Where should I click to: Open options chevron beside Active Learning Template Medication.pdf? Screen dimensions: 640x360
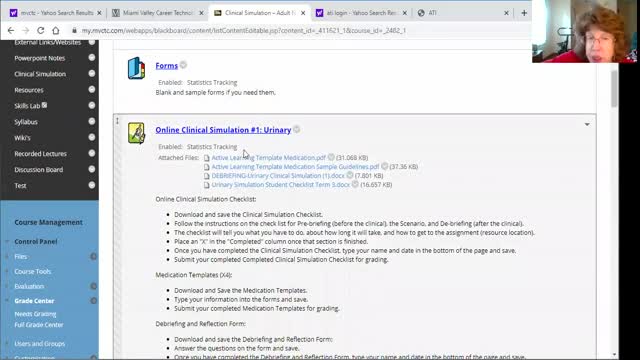(331, 157)
